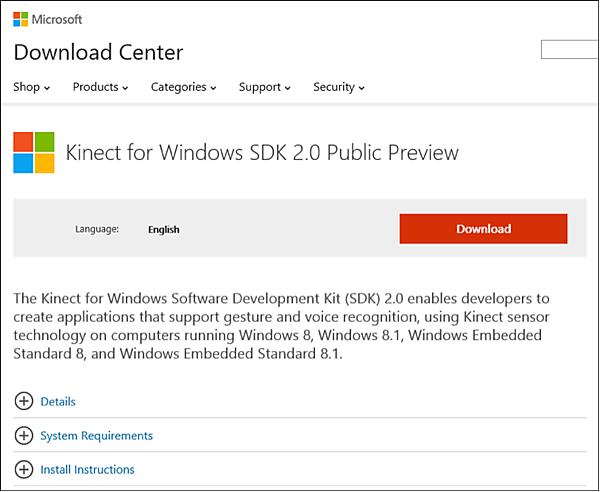Click the Microsoft wordmark text
The width and height of the screenshot is (600, 492).
58,19
